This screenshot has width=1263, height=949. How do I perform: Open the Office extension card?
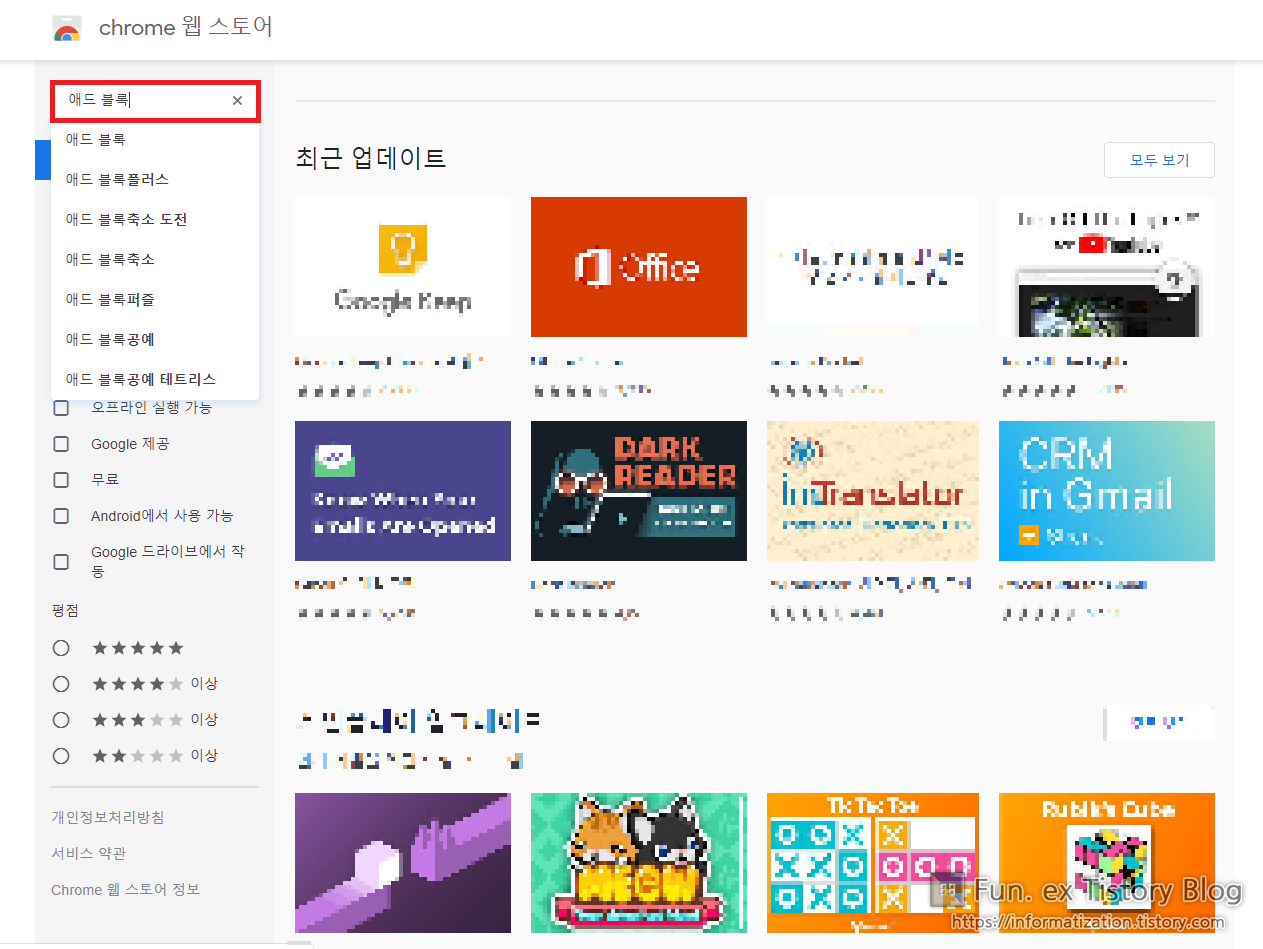(x=639, y=267)
